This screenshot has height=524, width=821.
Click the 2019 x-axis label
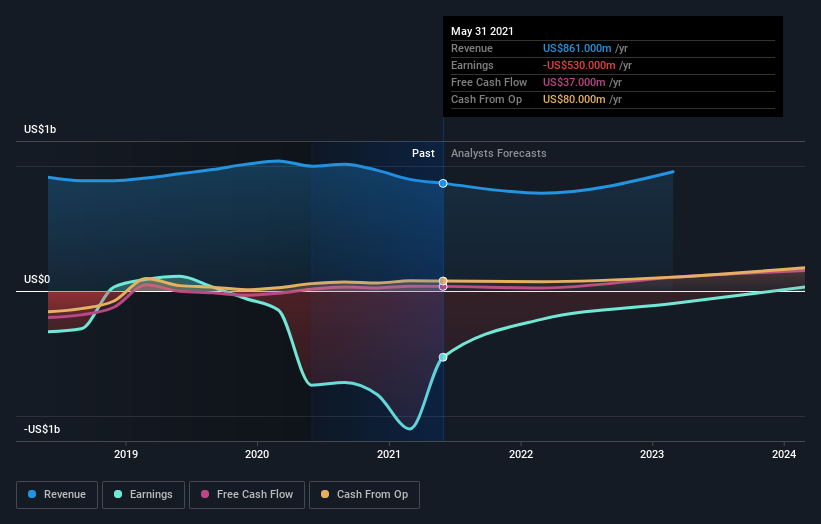[126, 454]
